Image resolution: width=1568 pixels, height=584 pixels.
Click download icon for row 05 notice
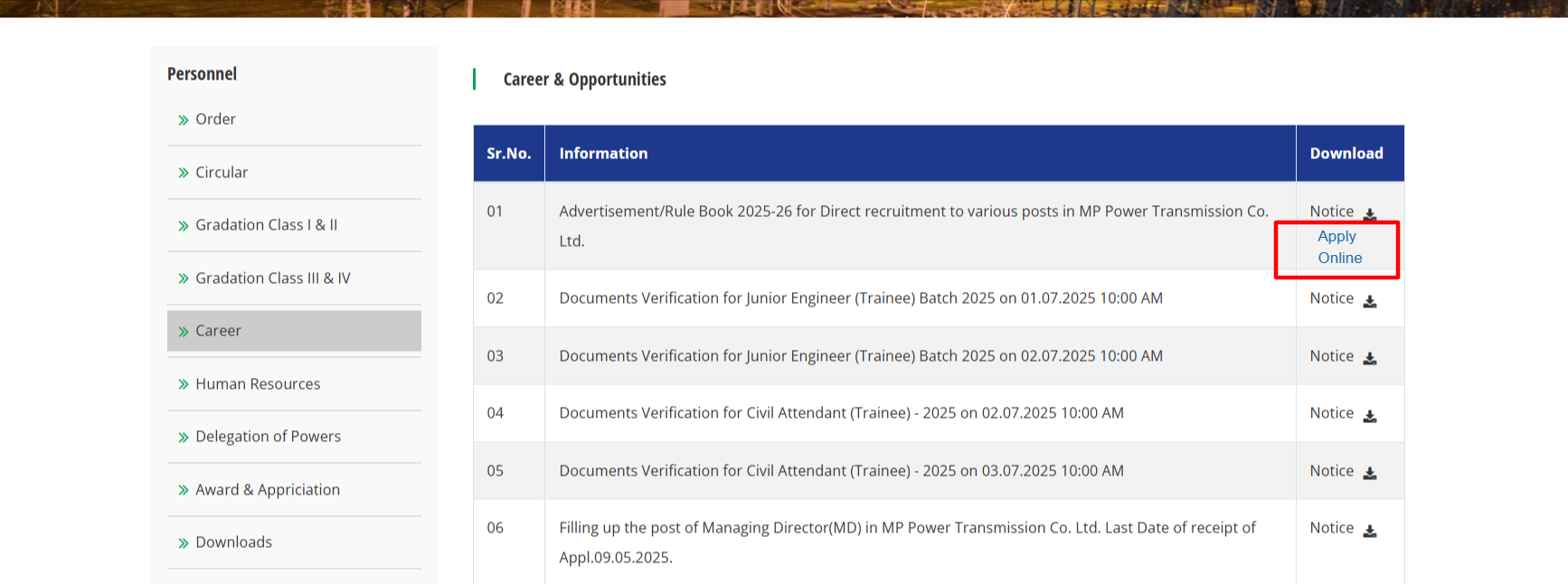pos(1370,474)
